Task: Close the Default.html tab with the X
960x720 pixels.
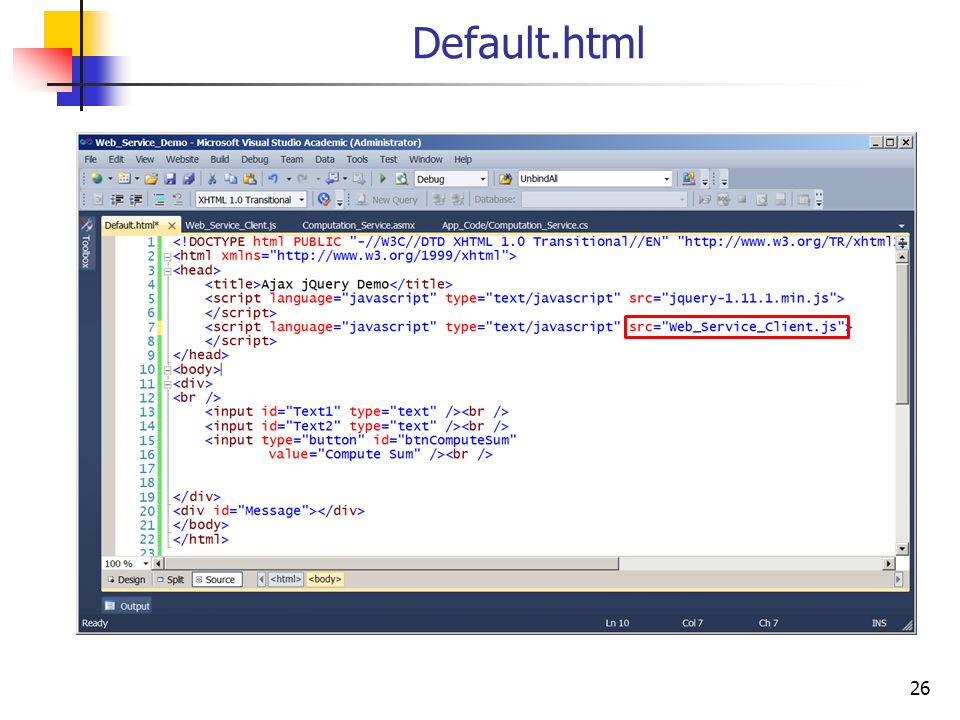Action: click(x=172, y=226)
